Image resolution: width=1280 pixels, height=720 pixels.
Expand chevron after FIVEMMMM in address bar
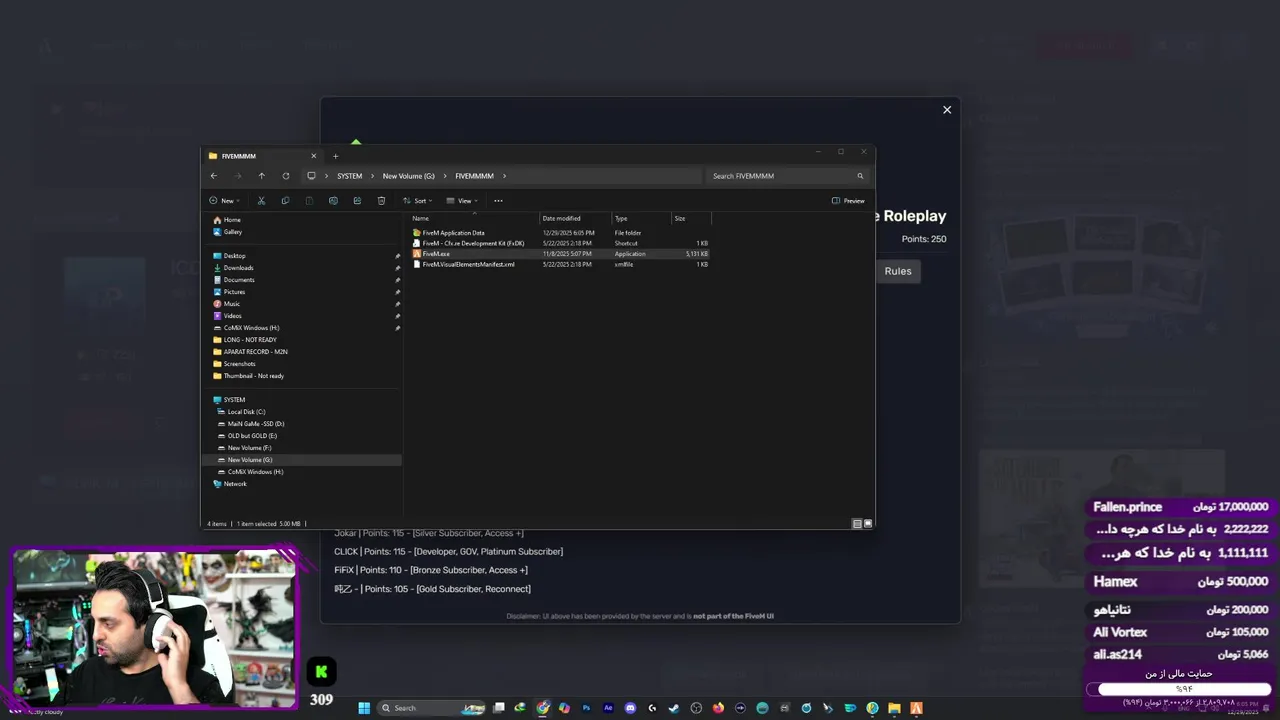pos(504,176)
